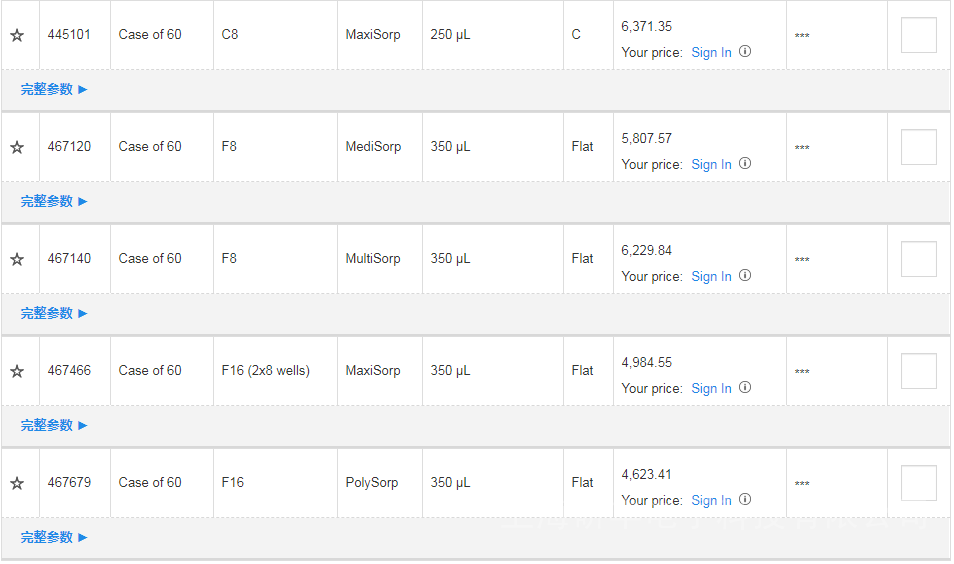This screenshot has height=564, width=954.
Task: Select checkbox for PolySorp 467679 row
Action: pos(918,483)
